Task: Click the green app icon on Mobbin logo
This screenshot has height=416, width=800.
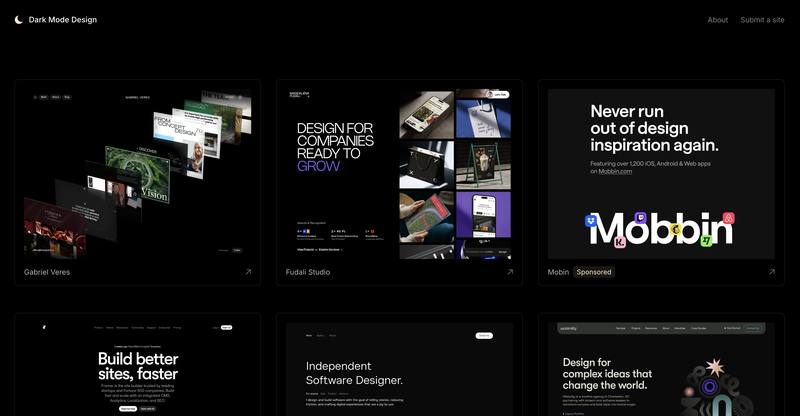Action: [706, 240]
